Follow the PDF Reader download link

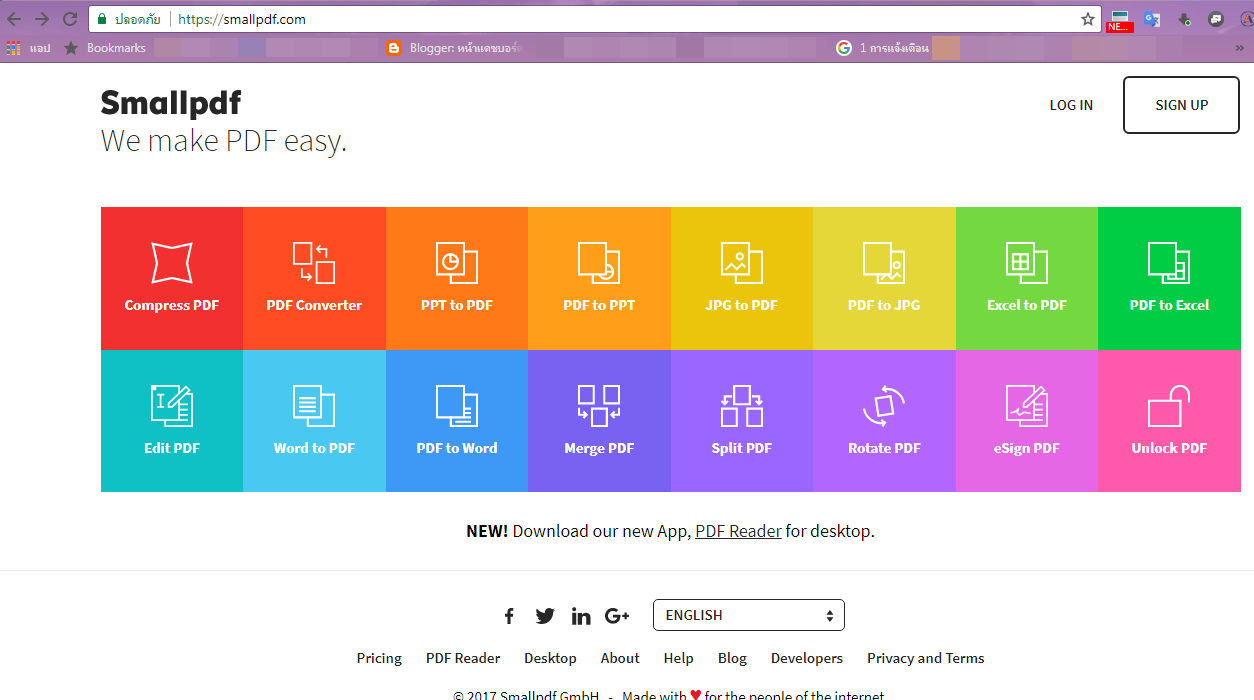pos(738,531)
